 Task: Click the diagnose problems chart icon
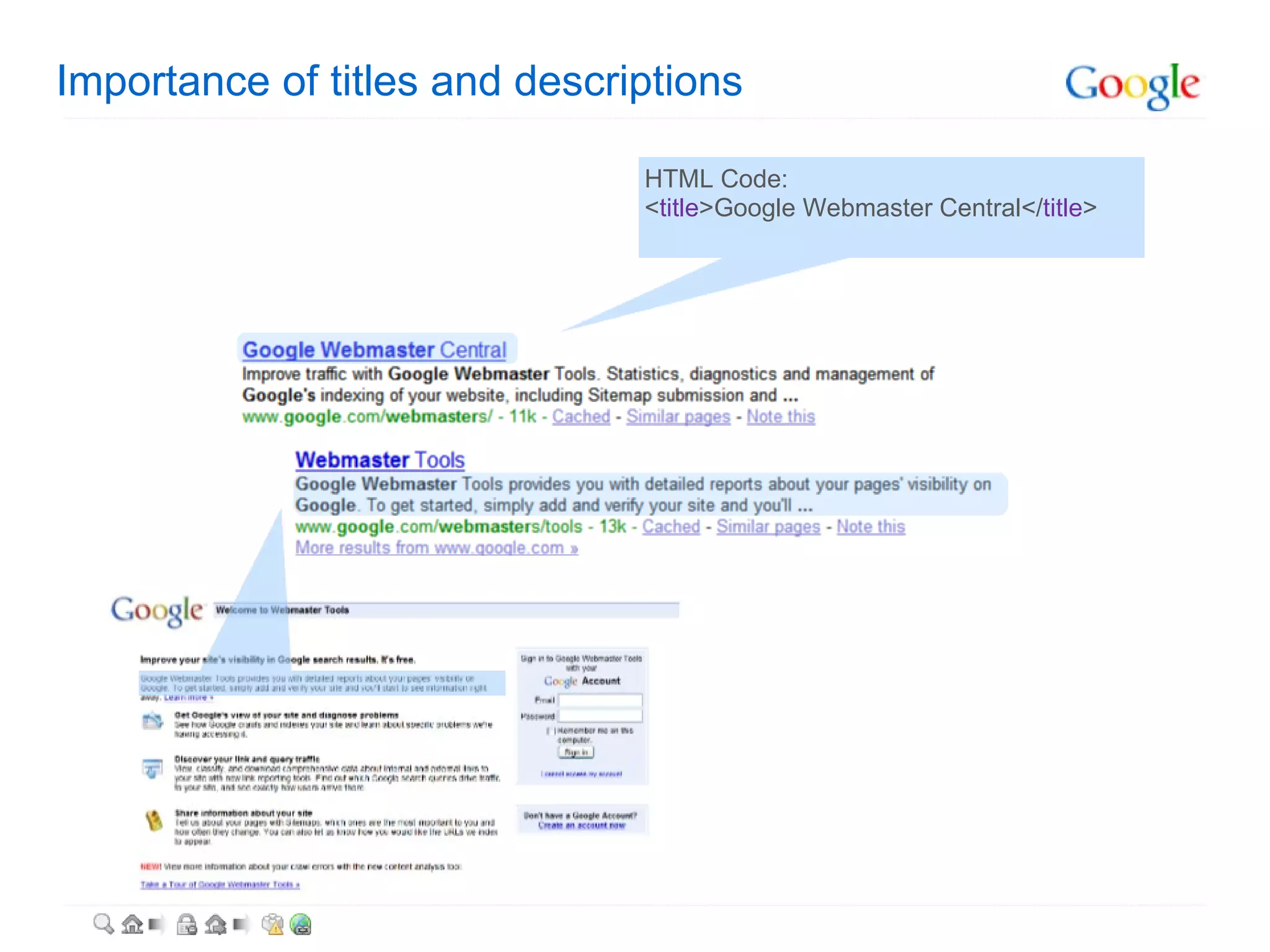pos(153,721)
